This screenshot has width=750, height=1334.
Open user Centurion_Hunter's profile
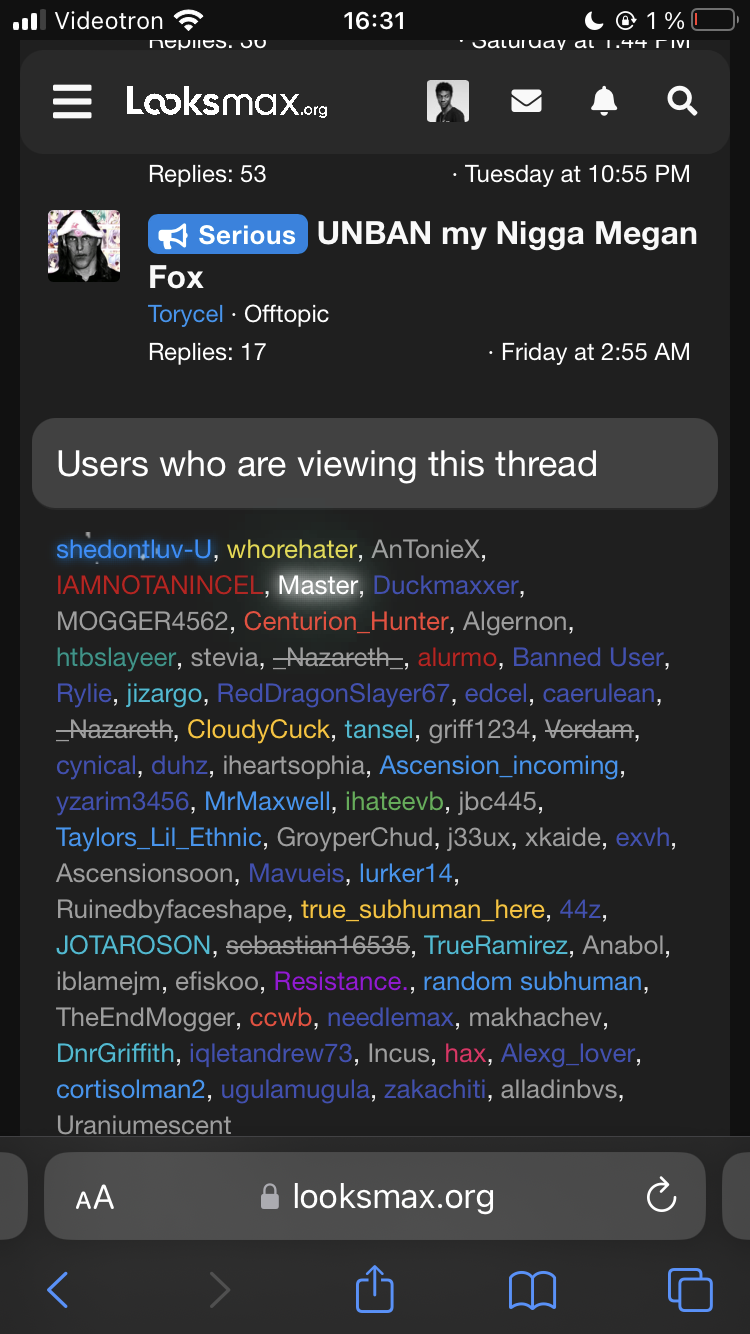346,621
